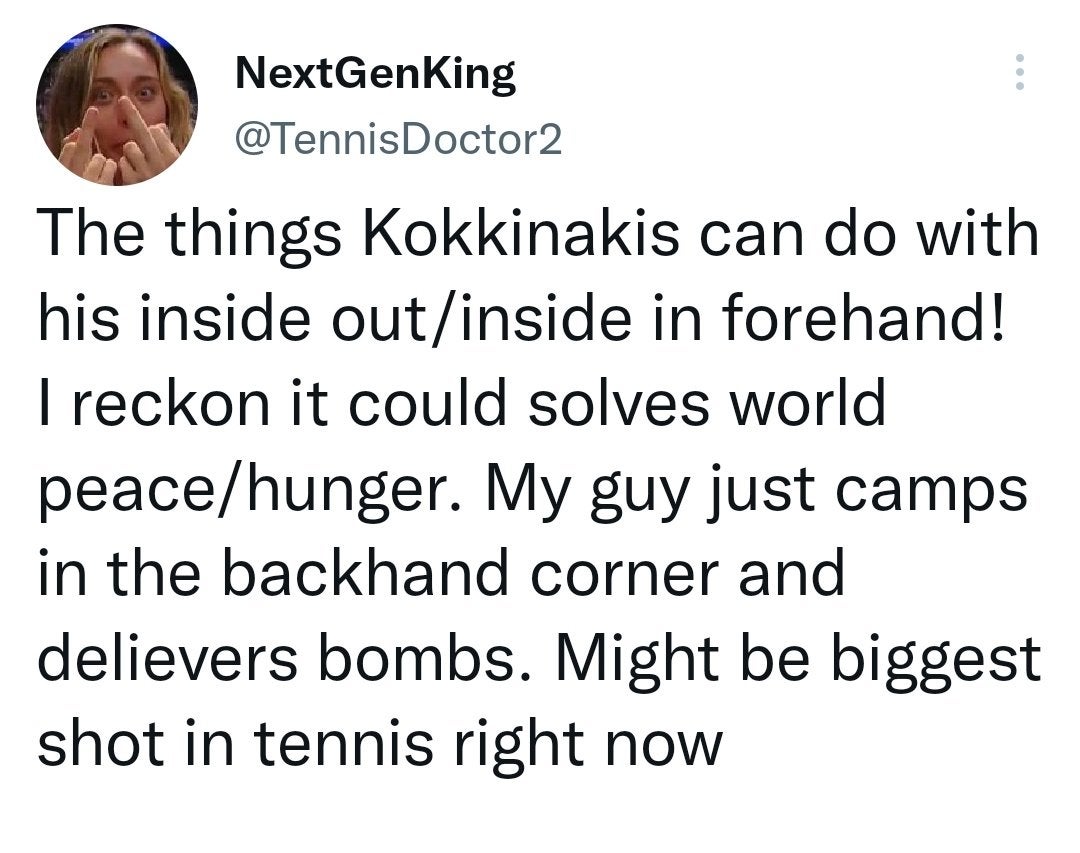Image resolution: width=1080 pixels, height=853 pixels.
Task: Click the word Kokkinakis in the tweet
Action: 520,233
